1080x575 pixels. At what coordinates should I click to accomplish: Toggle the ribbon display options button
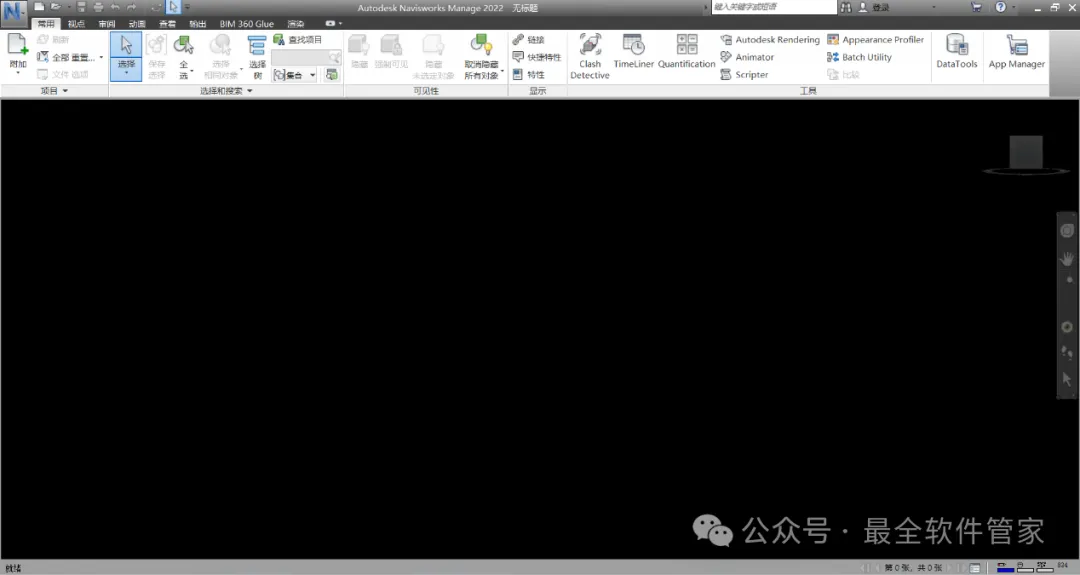click(331, 23)
